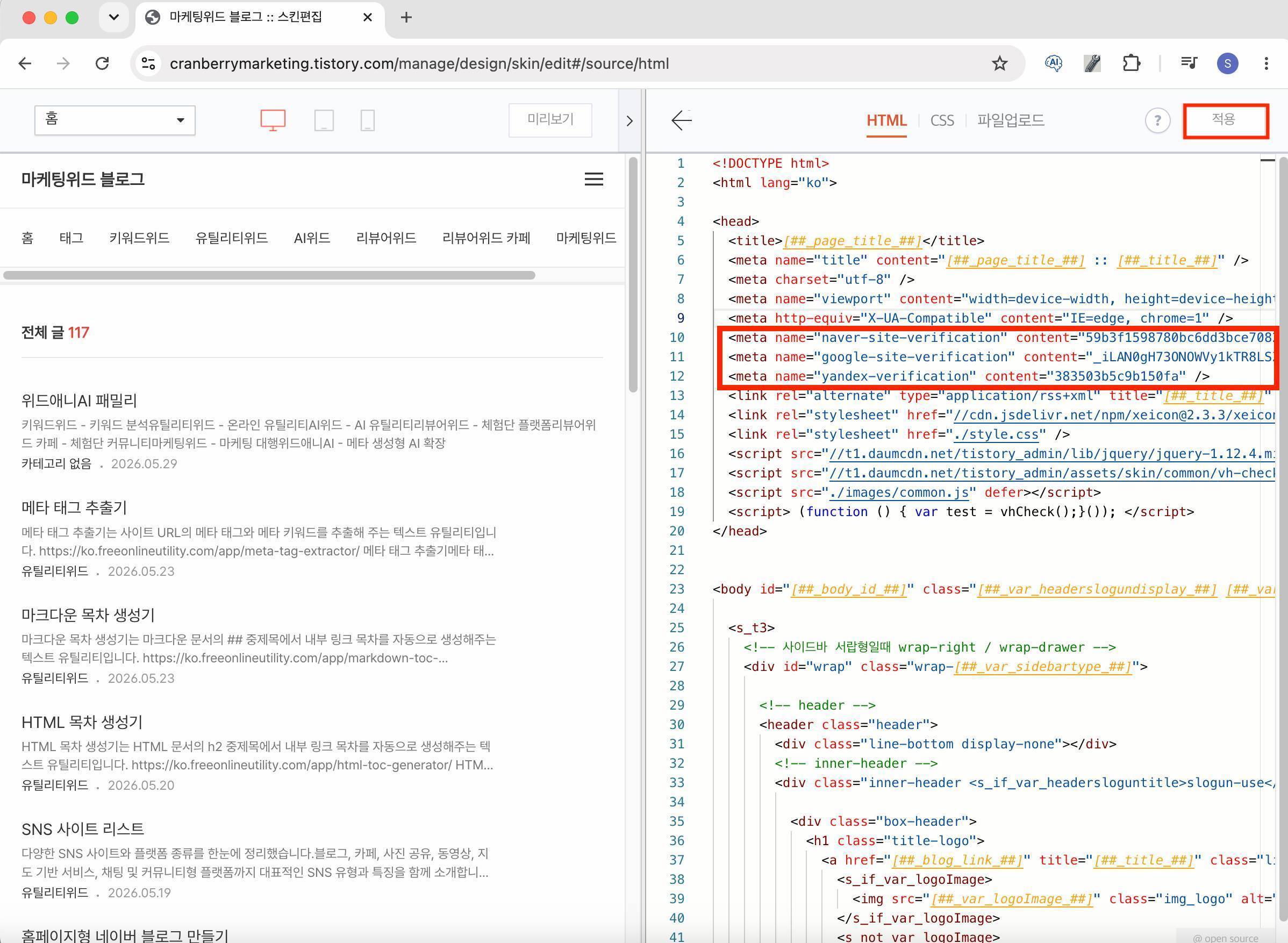Image resolution: width=1288 pixels, height=943 pixels.
Task: Open the AI위드 menu item
Action: click(x=312, y=238)
